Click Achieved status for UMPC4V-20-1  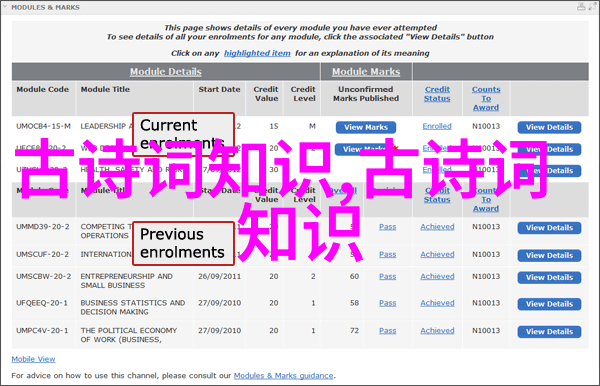[437, 331]
